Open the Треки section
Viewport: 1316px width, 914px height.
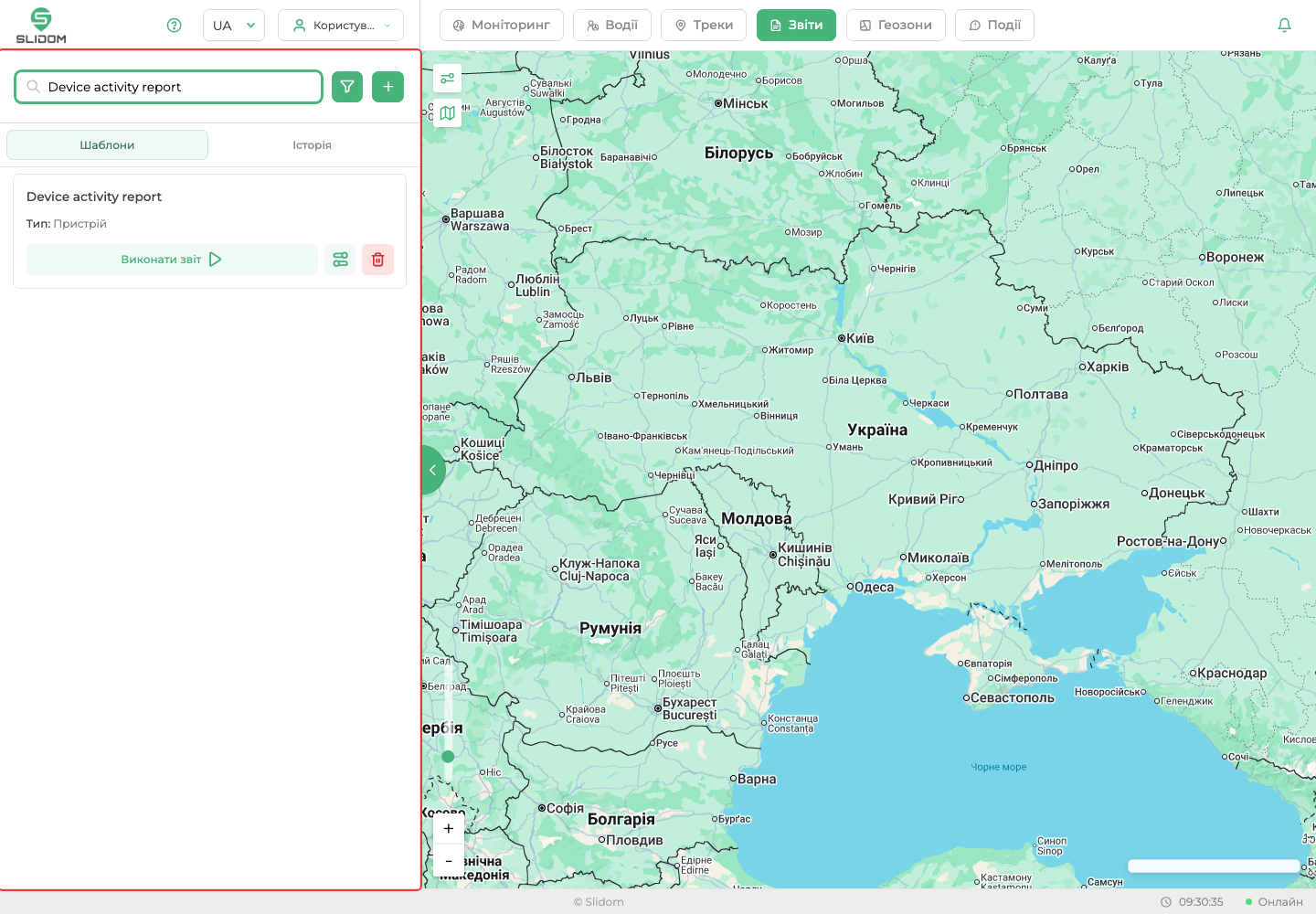click(x=704, y=26)
